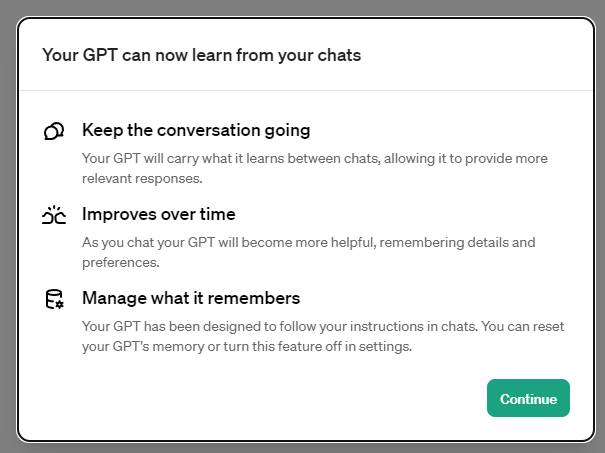This screenshot has width=605, height=453.
Task: Click the Improves over time heading
Action: [x=159, y=214]
